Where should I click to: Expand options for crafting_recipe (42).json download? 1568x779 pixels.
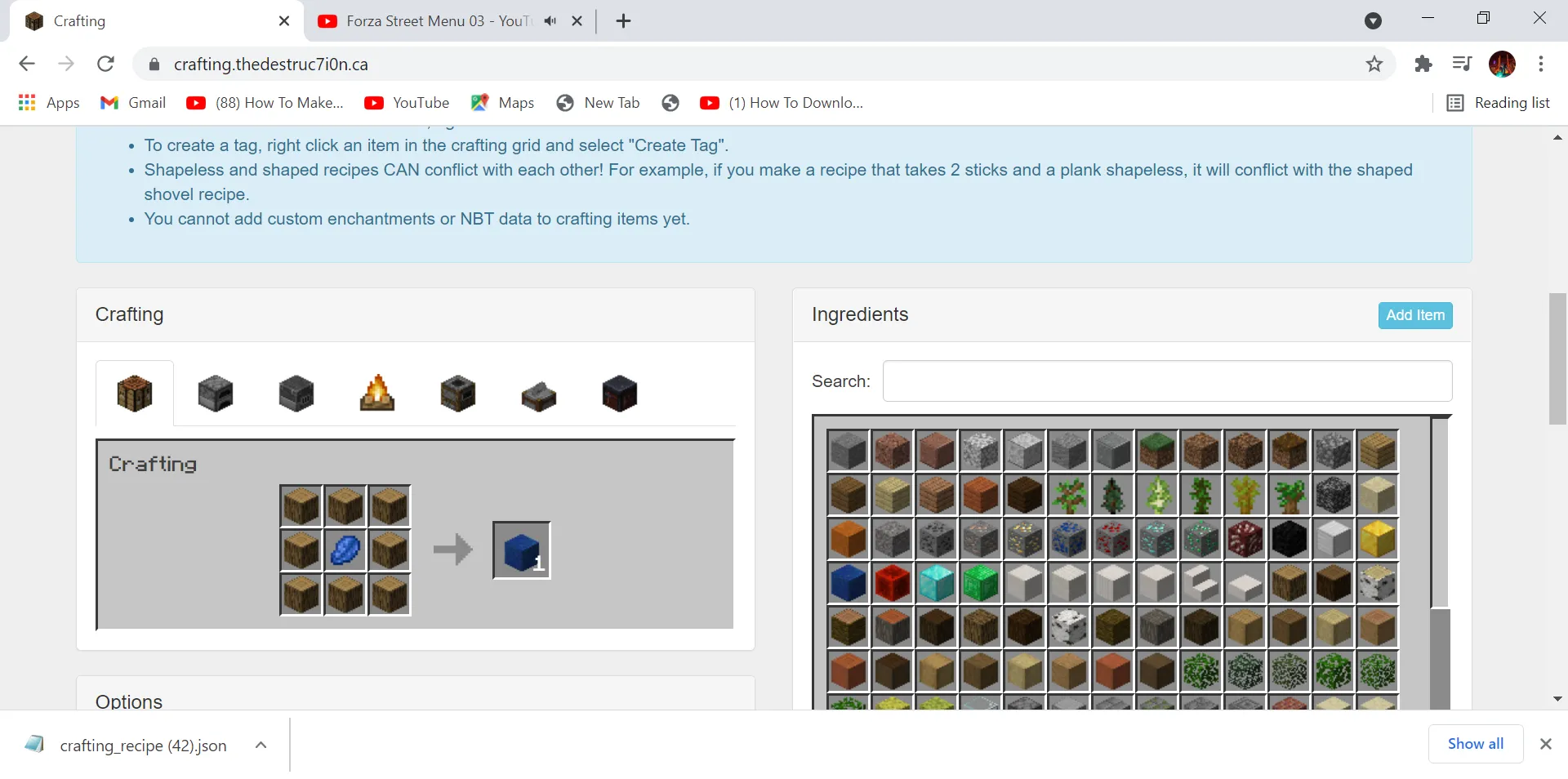(261, 745)
